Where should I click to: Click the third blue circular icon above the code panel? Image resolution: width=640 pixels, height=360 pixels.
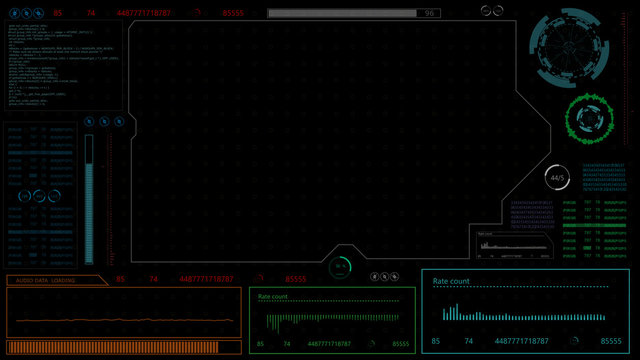tap(39, 13)
